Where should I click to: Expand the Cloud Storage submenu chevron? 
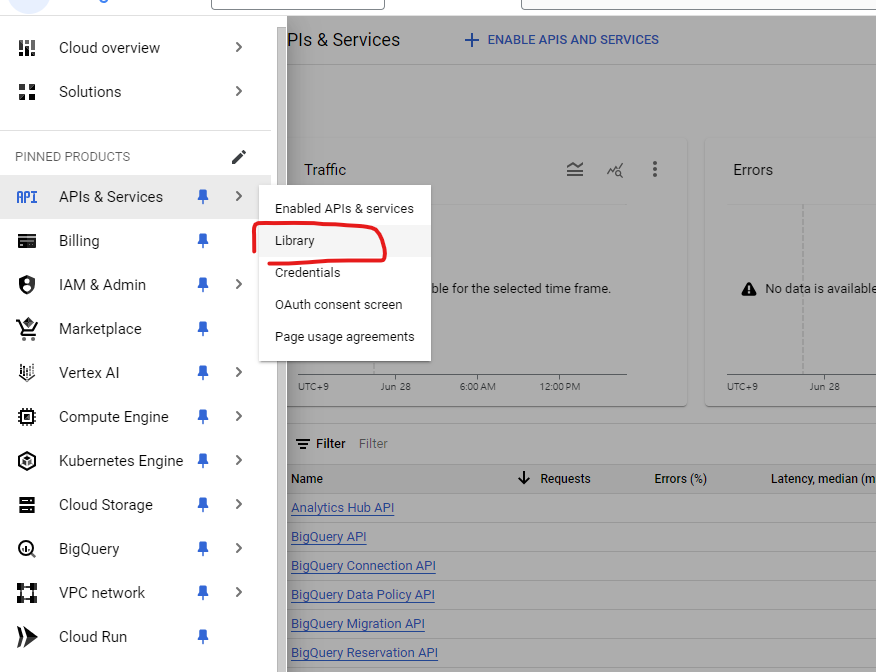click(239, 504)
